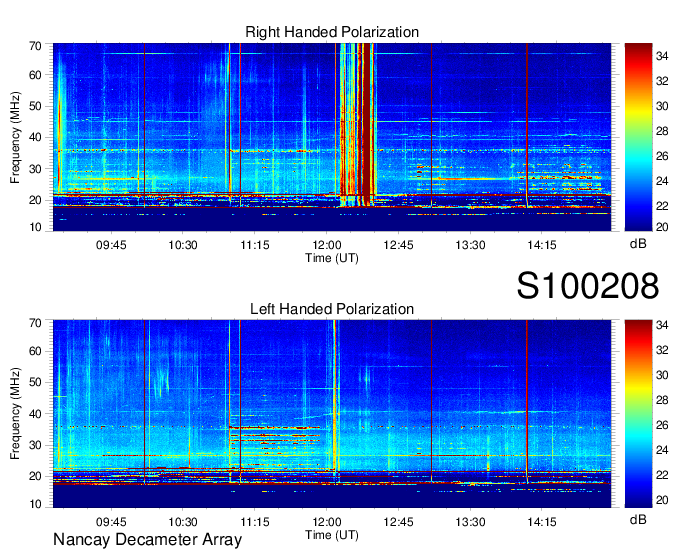Click the 60 MHz tick of the Right Handed plot
Viewport: 680px width, 552px height.
click(x=35, y=75)
